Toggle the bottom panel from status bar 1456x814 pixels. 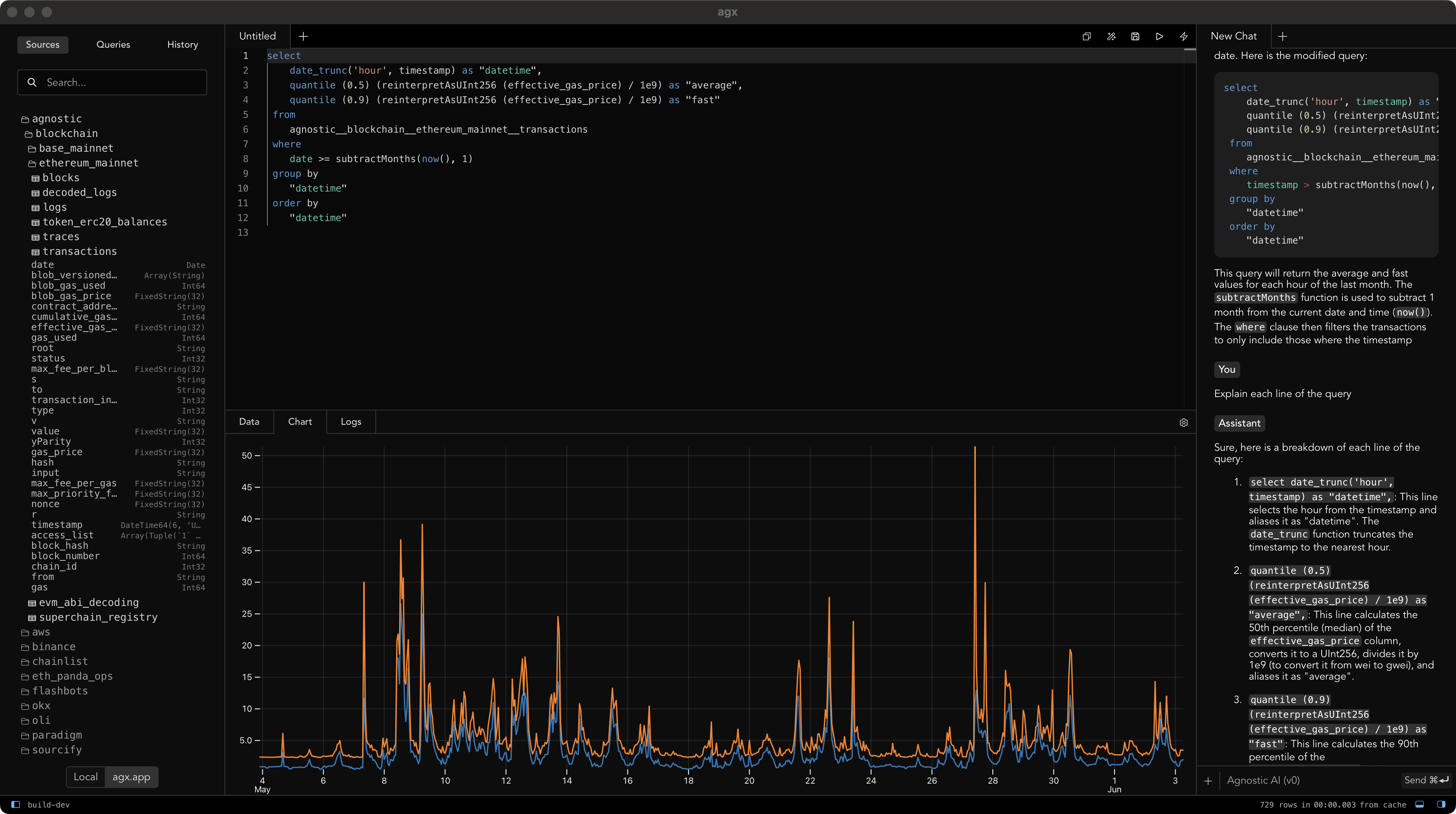click(1419, 804)
